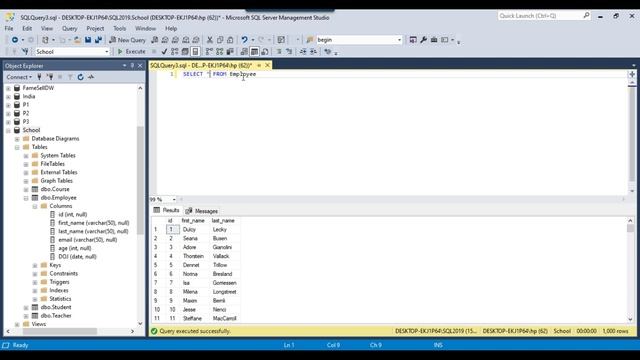Click the Cut scissors icon
The width and height of the screenshot is (640, 360).
click(210, 40)
